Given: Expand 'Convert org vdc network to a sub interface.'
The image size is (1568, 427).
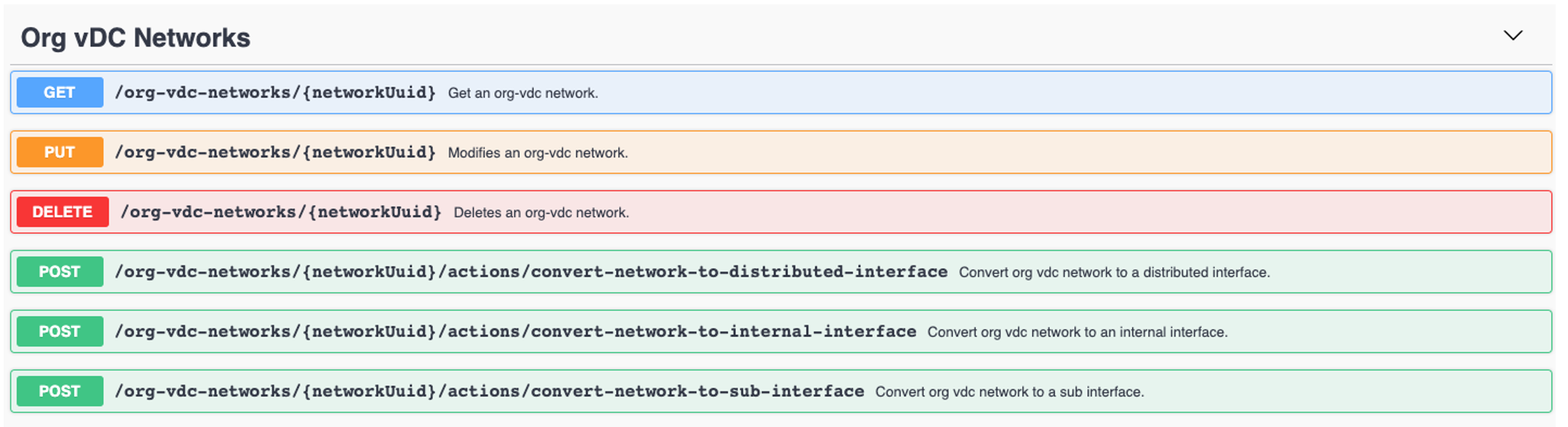Looking at the screenshot, I should click(x=1009, y=392).
